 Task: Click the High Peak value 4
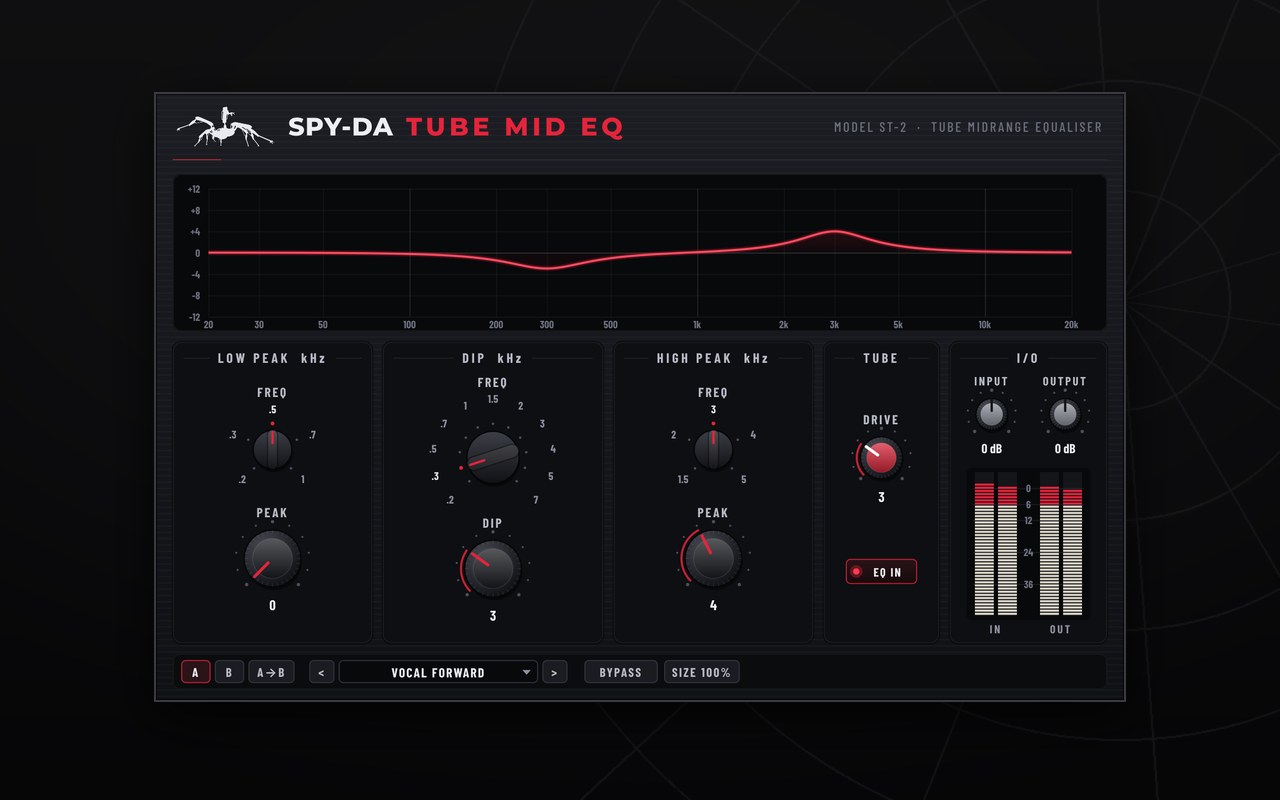[713, 605]
